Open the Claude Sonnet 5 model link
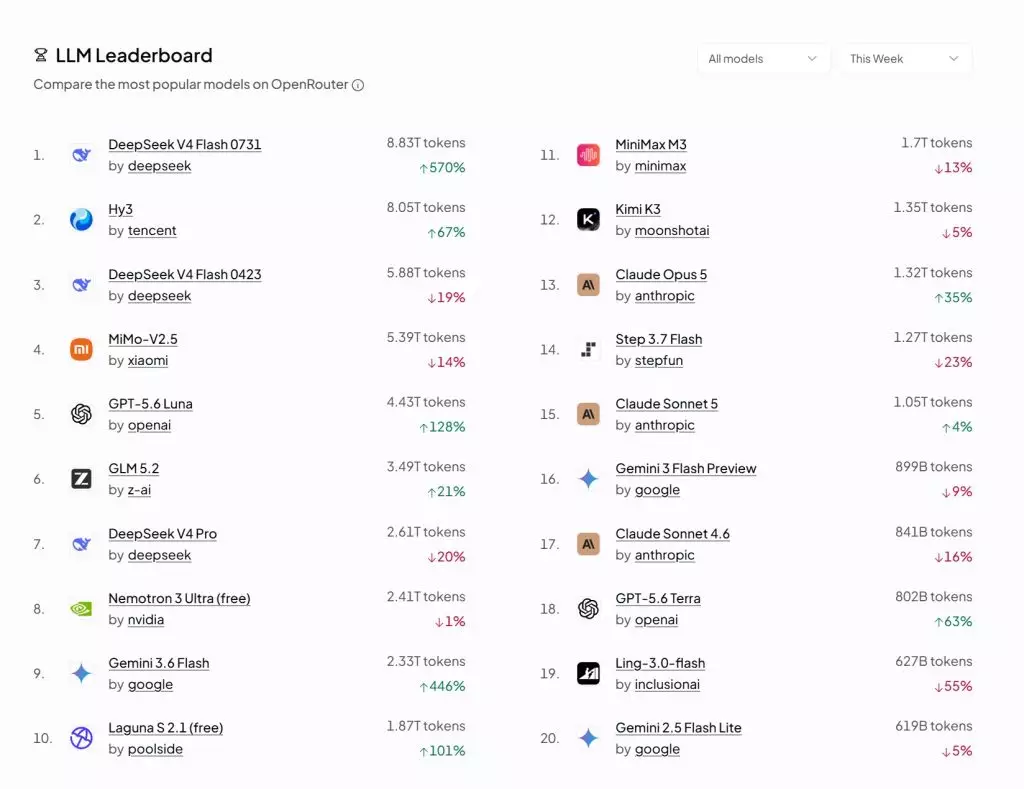The height and width of the screenshot is (789, 1024). coord(666,404)
